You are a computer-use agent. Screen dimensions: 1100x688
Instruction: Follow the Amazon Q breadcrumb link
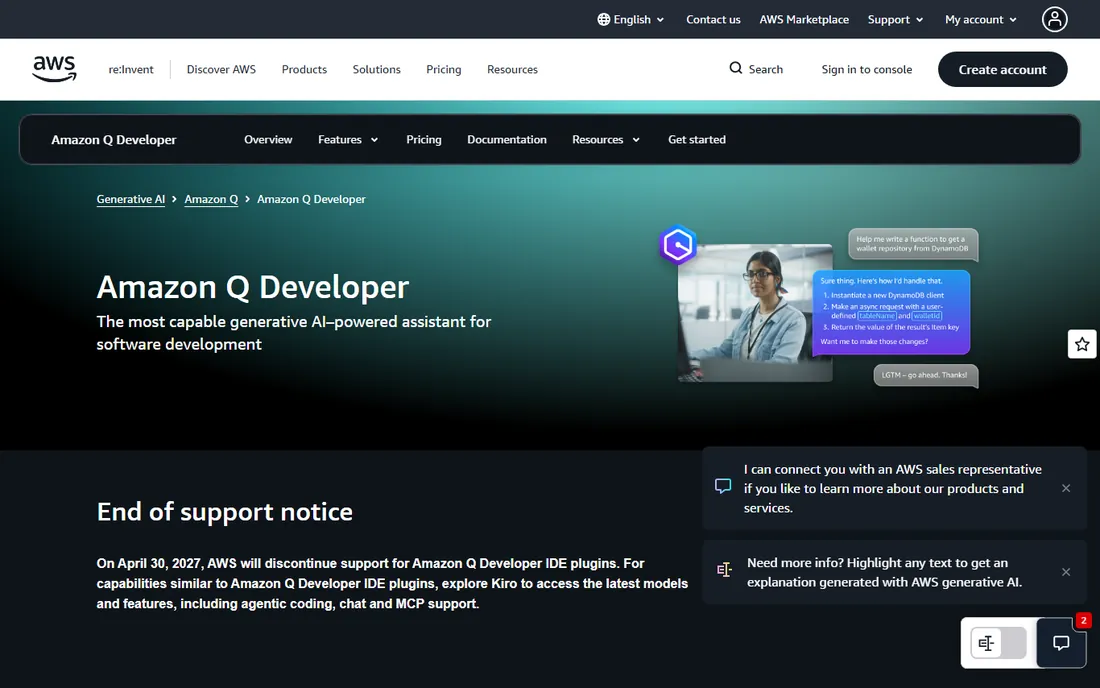tap(211, 199)
